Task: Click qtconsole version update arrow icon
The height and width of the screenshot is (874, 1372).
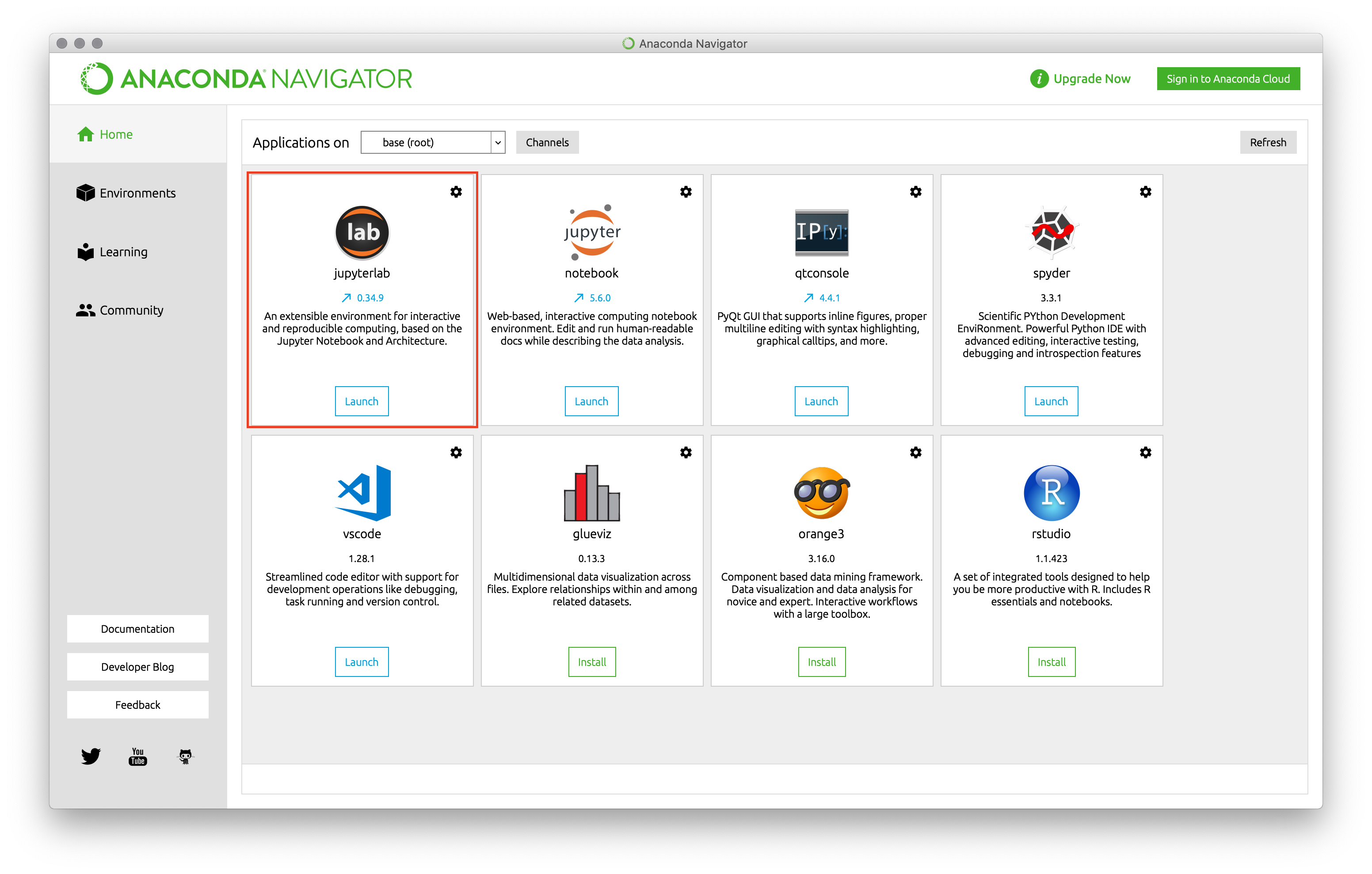Action: point(808,297)
